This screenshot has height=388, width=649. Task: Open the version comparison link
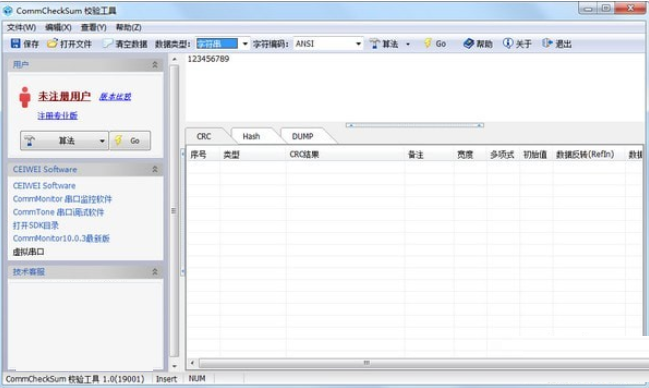point(115,96)
